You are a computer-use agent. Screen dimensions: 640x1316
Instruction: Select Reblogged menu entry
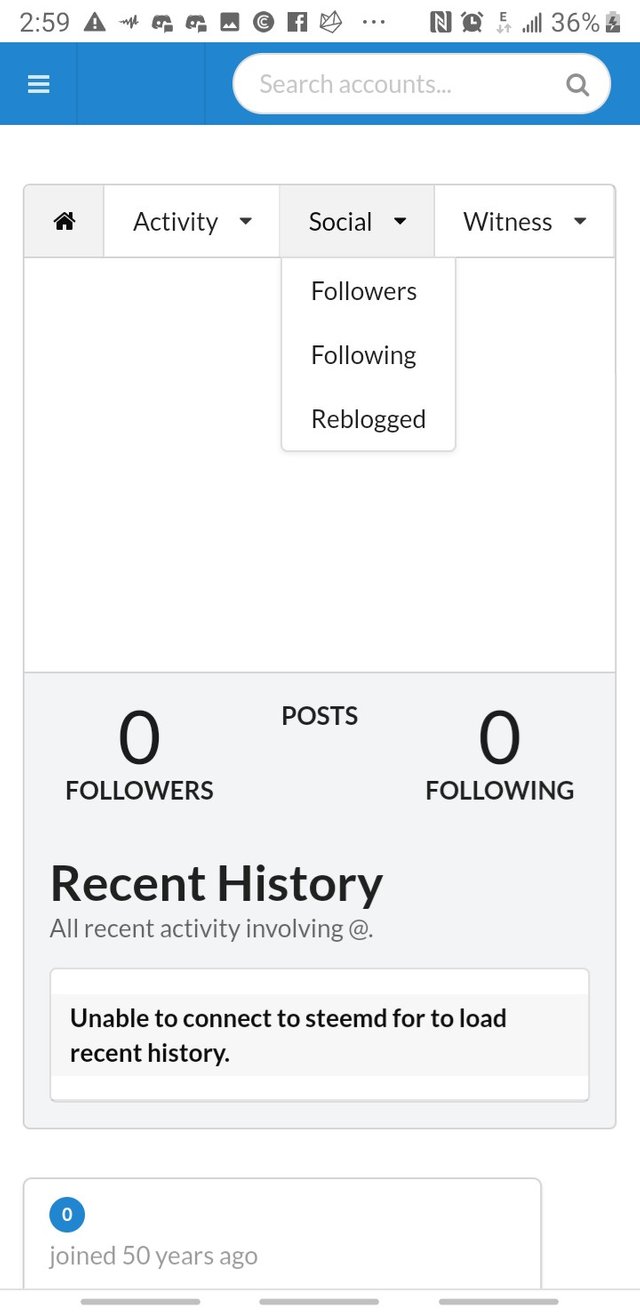[368, 419]
